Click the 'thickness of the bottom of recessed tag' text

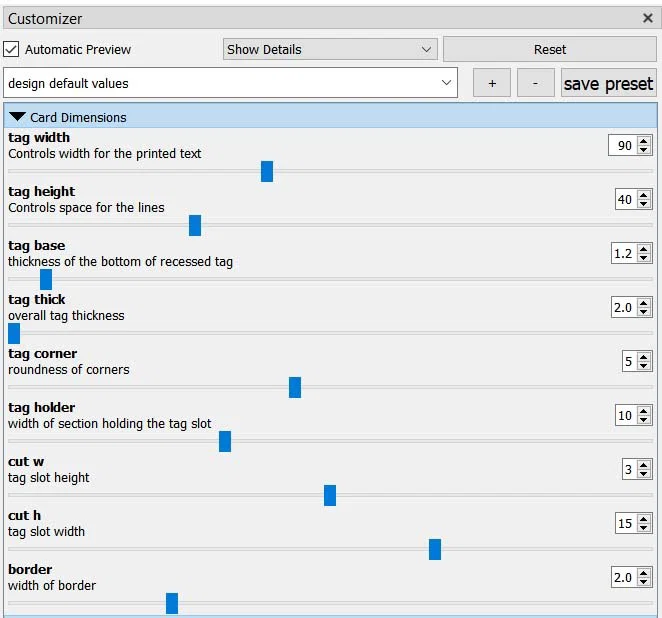tap(120, 262)
